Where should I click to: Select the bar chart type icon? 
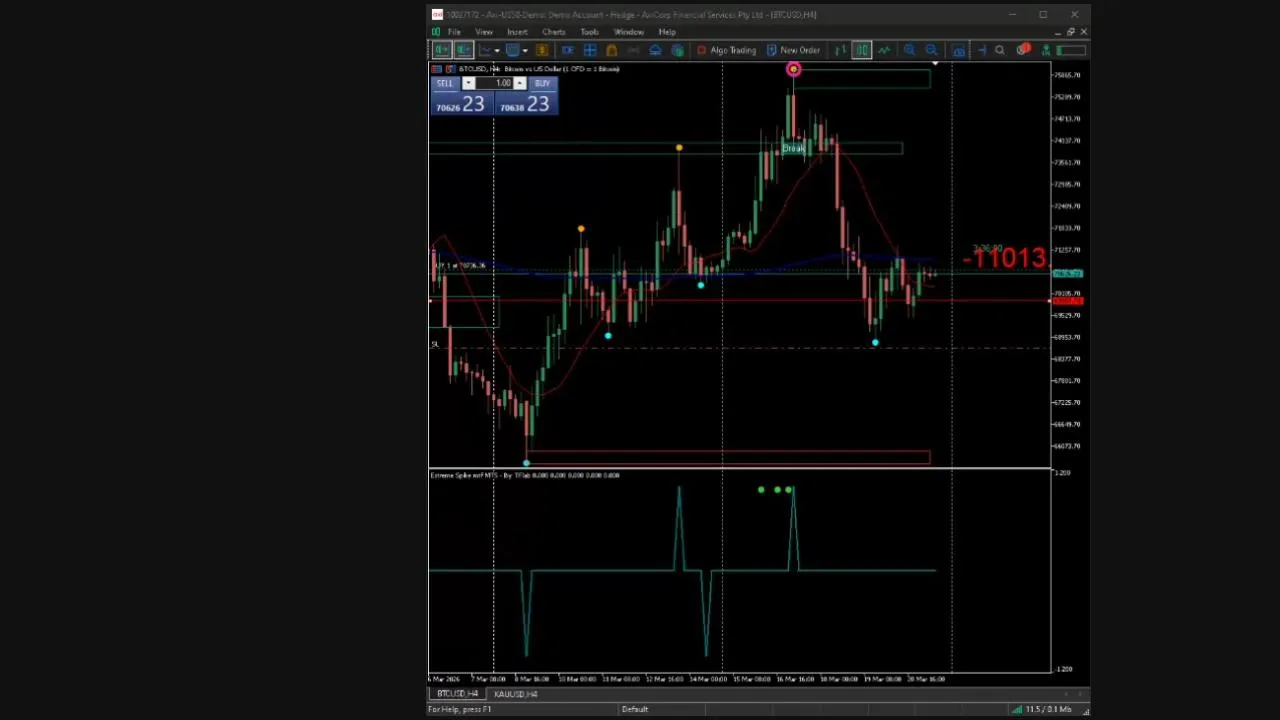(x=840, y=50)
